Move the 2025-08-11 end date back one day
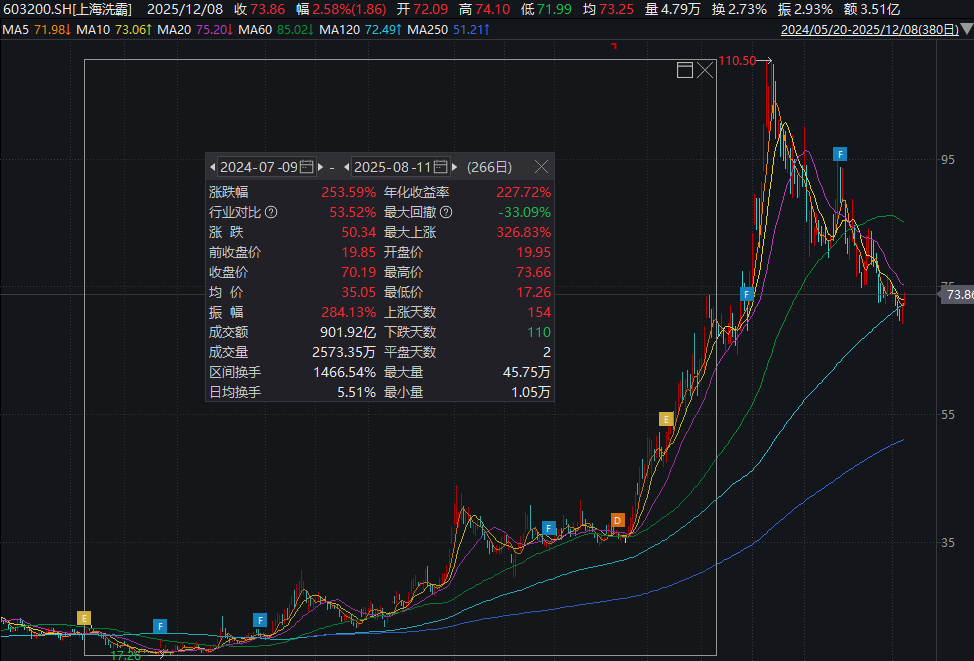974x661 pixels. pyautogui.click(x=347, y=167)
